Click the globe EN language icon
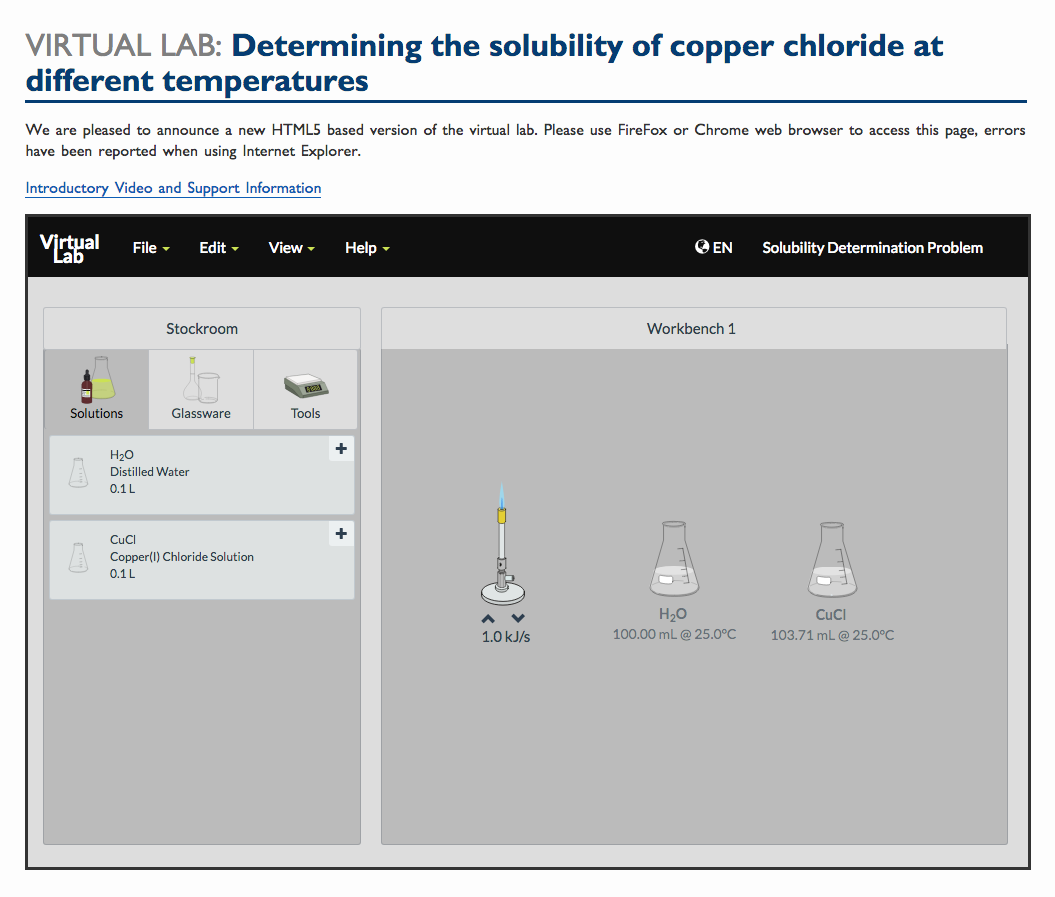This screenshot has height=897, width=1055. tap(702, 247)
